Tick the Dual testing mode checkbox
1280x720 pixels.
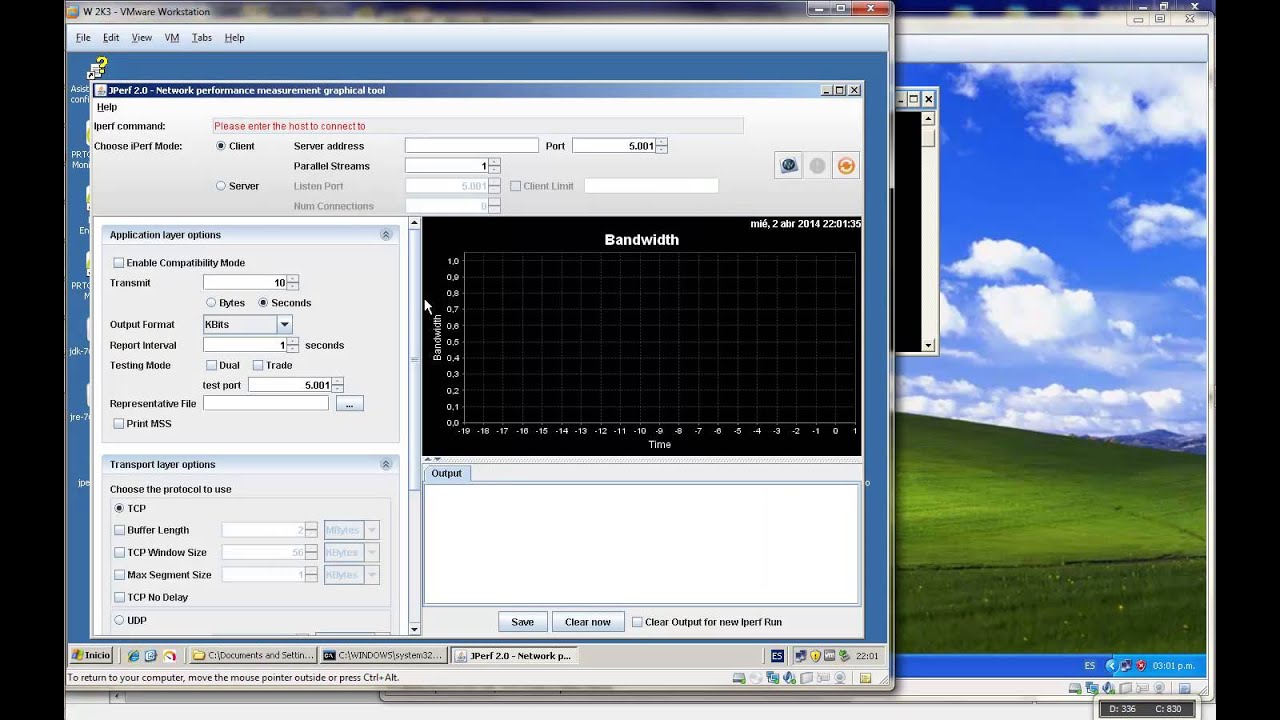coord(211,365)
